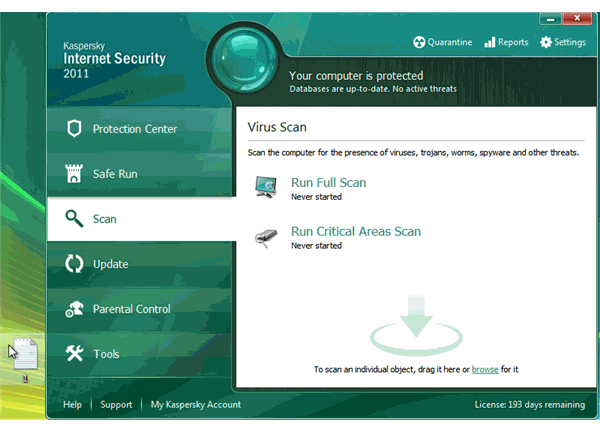Click the Safe Run castle icon
600x430 pixels.
pos(74,173)
